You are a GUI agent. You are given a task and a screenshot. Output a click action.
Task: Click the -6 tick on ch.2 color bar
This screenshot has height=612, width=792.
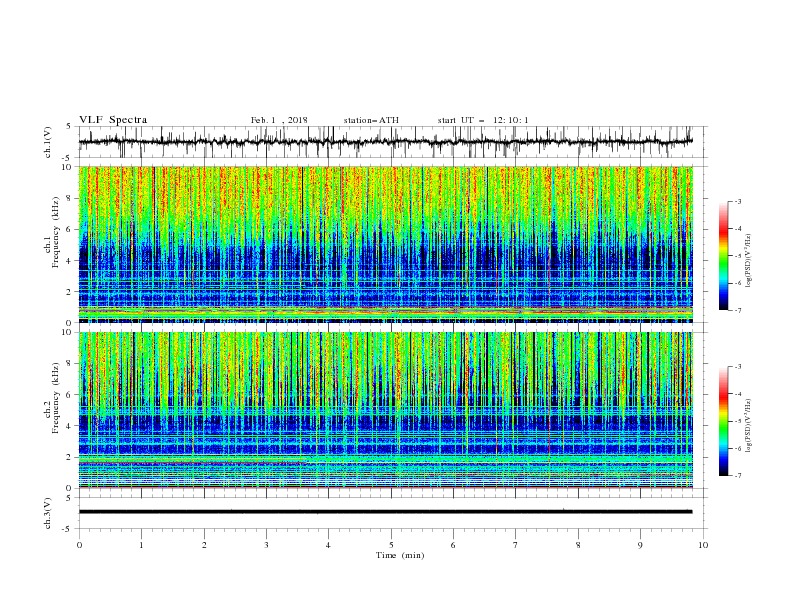pyautogui.click(x=737, y=448)
